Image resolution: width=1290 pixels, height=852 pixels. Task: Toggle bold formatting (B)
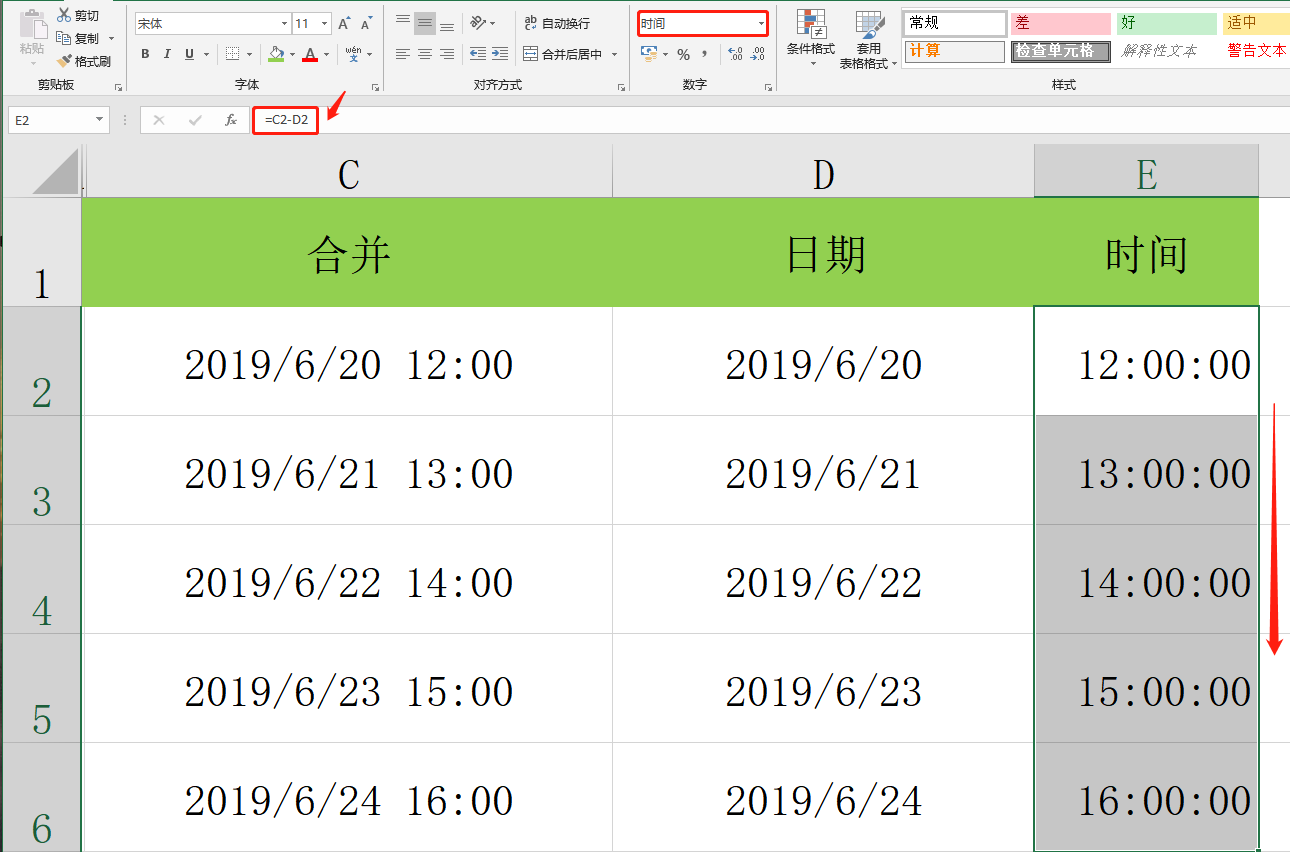(146, 54)
